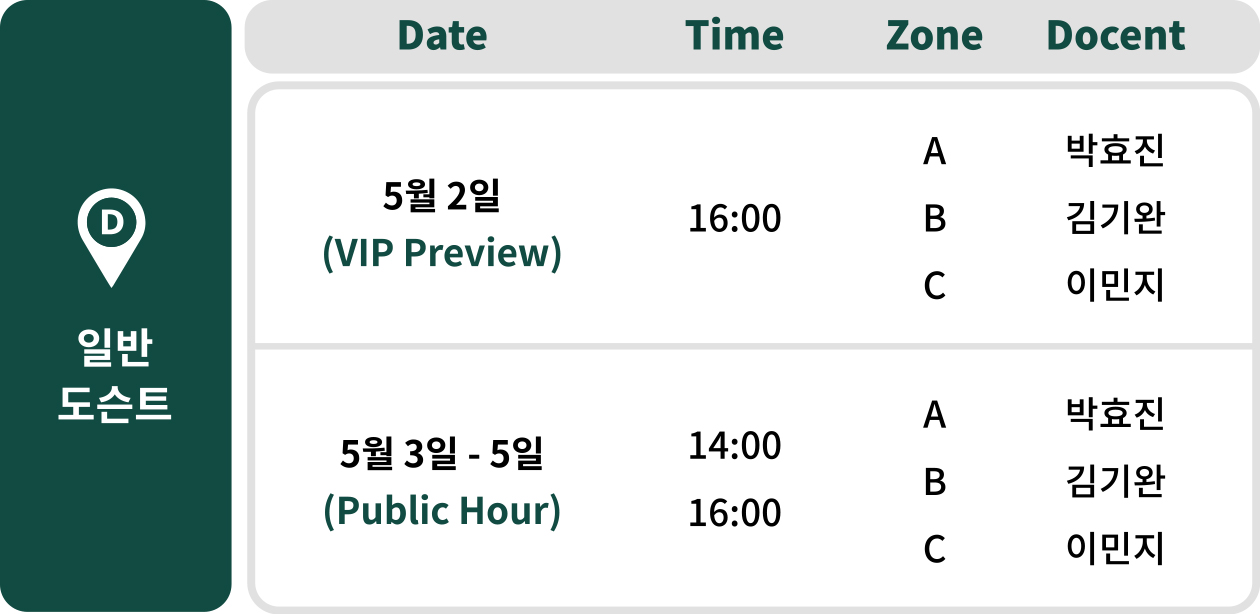Click the location pin icon with letter D
This screenshot has width=1260, height=614.
[112, 237]
